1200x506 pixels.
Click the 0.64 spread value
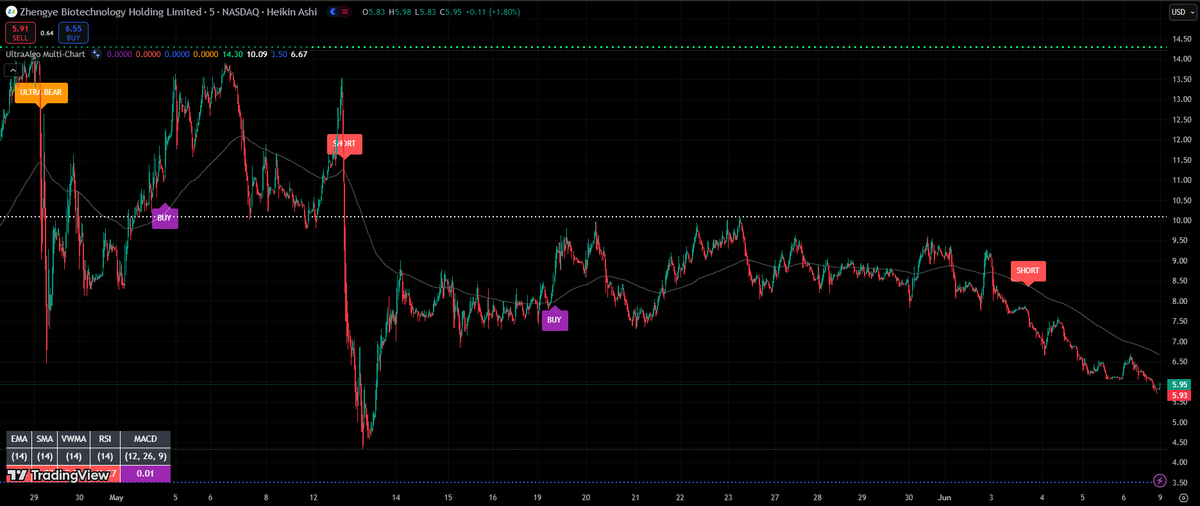pyautogui.click(x=47, y=33)
